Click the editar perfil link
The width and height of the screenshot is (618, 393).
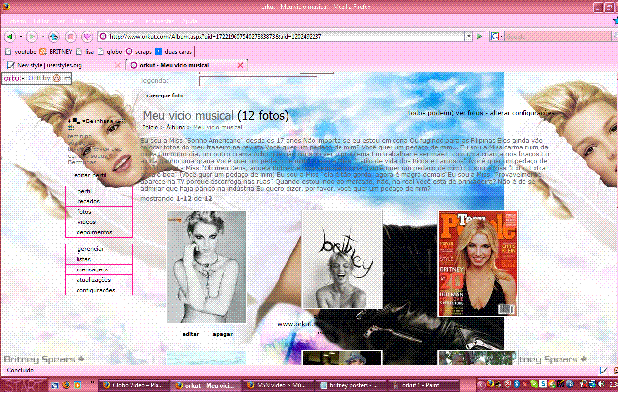pos(90,175)
